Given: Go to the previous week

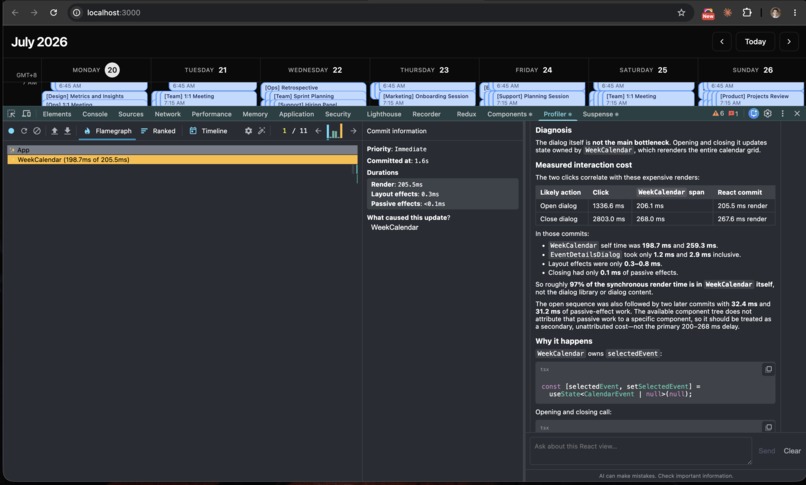Looking at the screenshot, I should pos(722,42).
